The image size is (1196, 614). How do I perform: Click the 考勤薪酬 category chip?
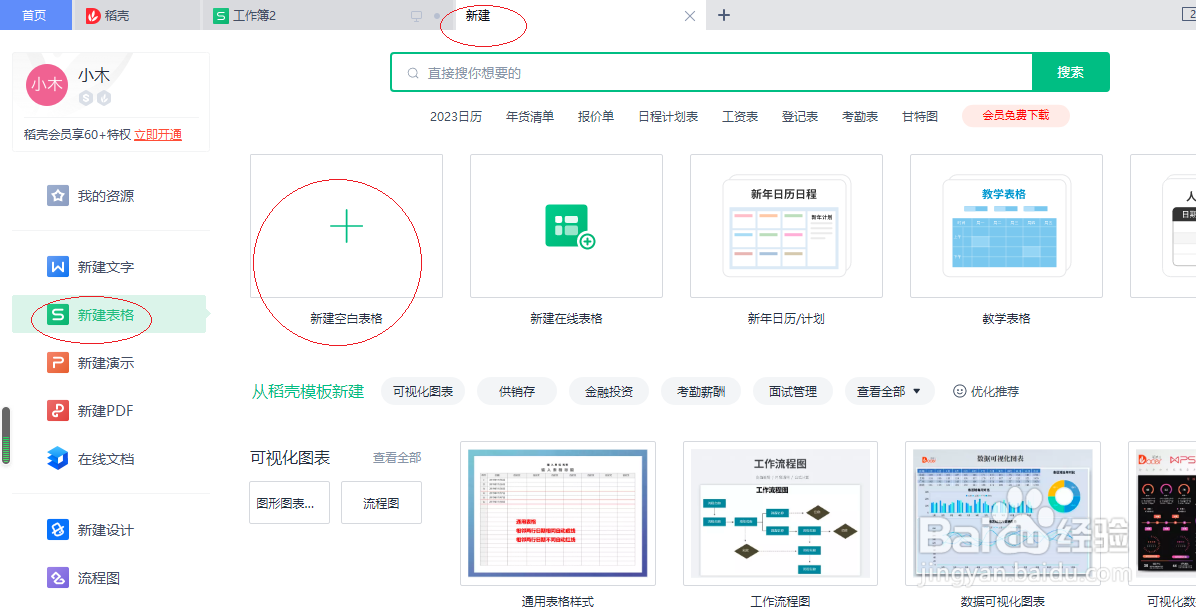point(701,391)
